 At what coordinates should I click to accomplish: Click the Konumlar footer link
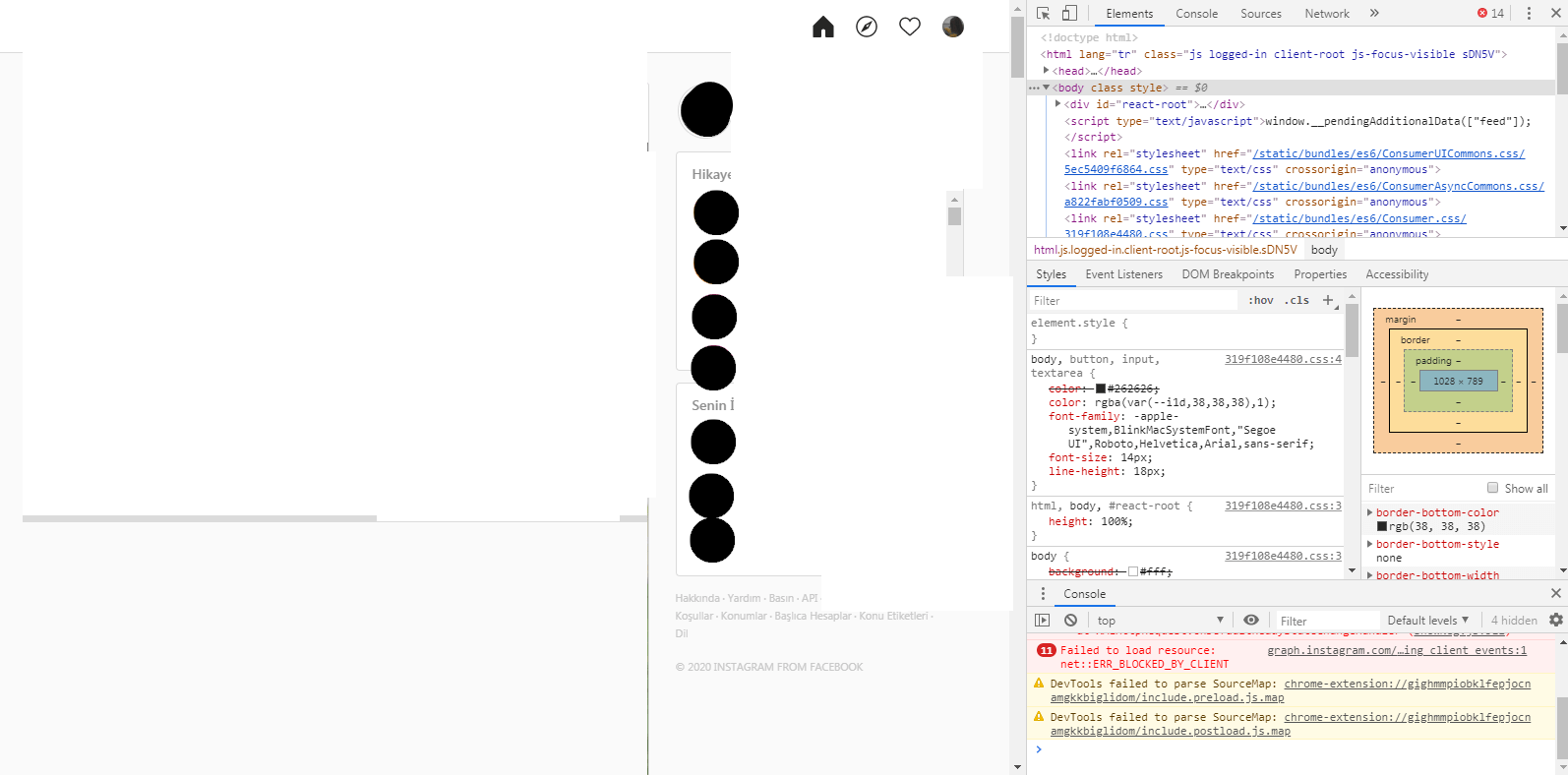(x=744, y=616)
